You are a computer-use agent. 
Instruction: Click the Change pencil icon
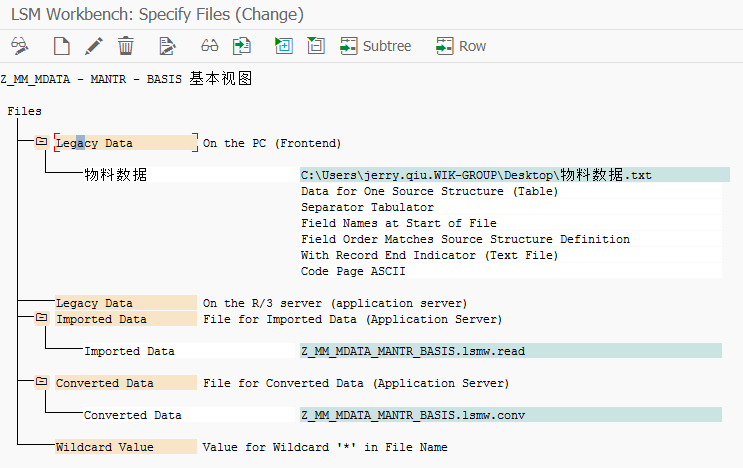93,46
